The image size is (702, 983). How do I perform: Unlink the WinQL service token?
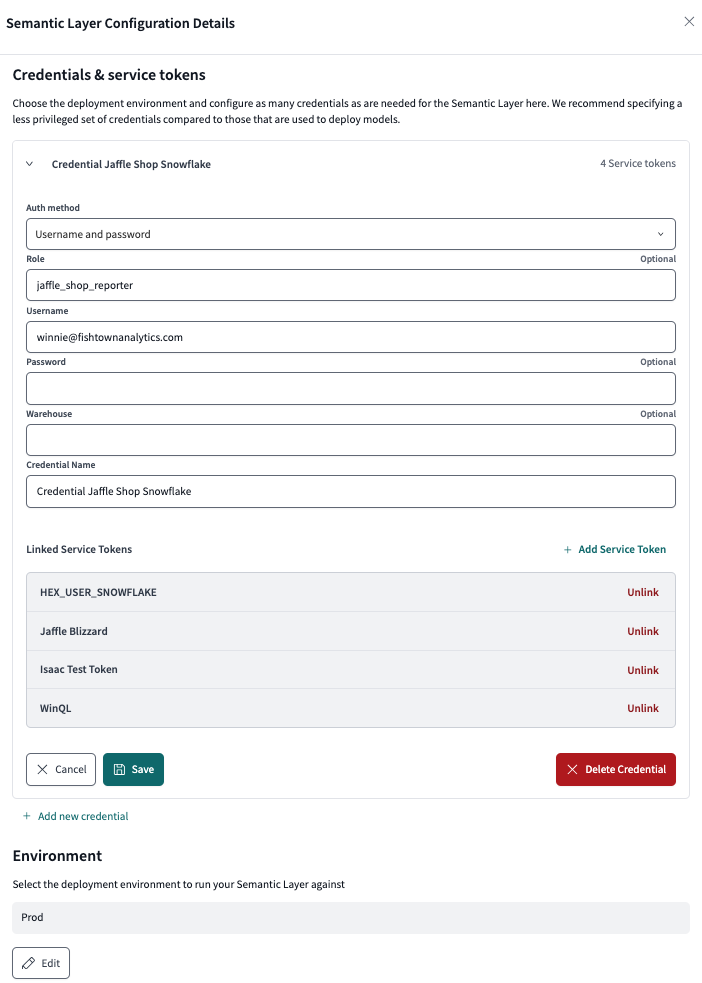(643, 708)
